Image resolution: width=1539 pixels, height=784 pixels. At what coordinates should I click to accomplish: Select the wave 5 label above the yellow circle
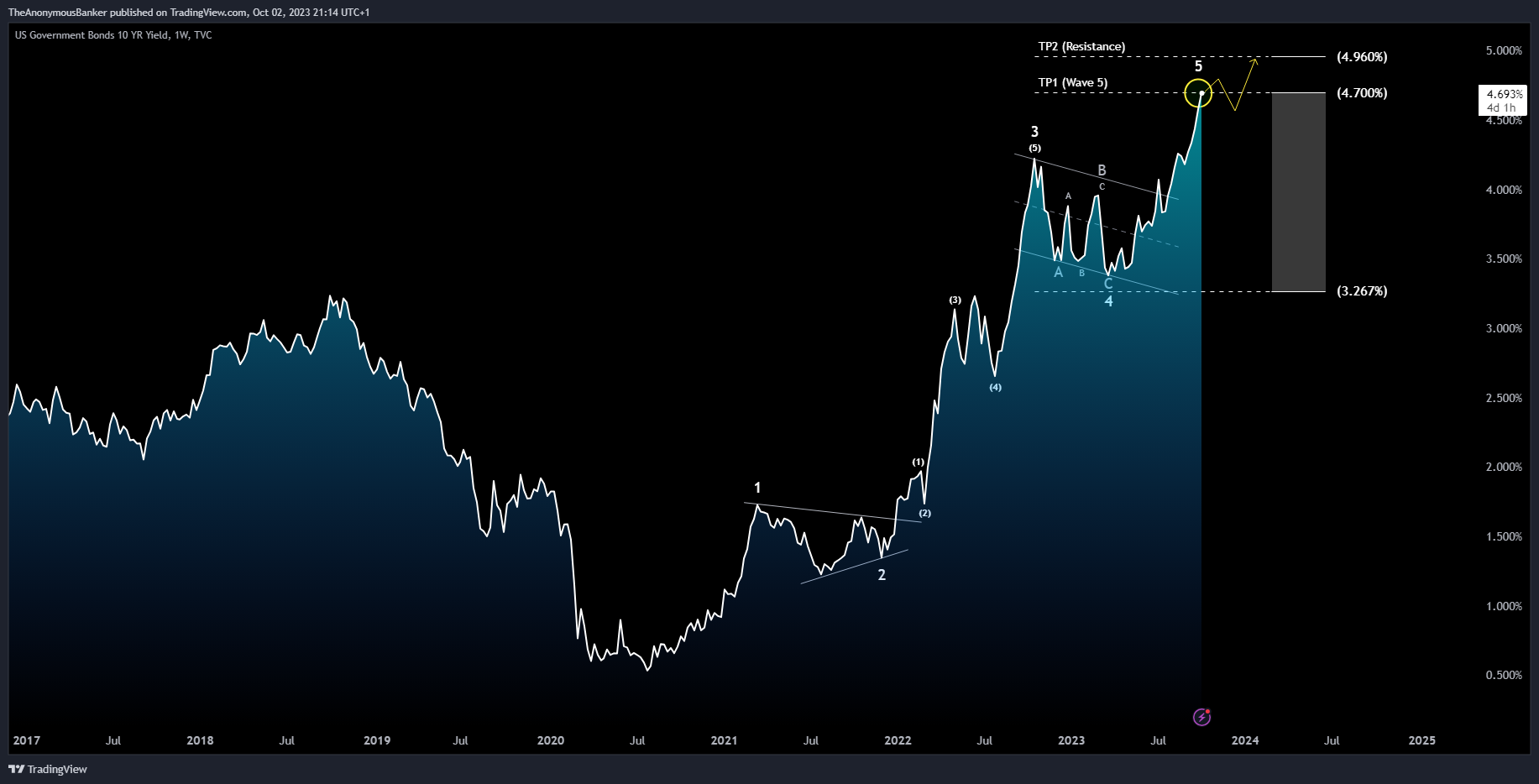coord(1198,66)
